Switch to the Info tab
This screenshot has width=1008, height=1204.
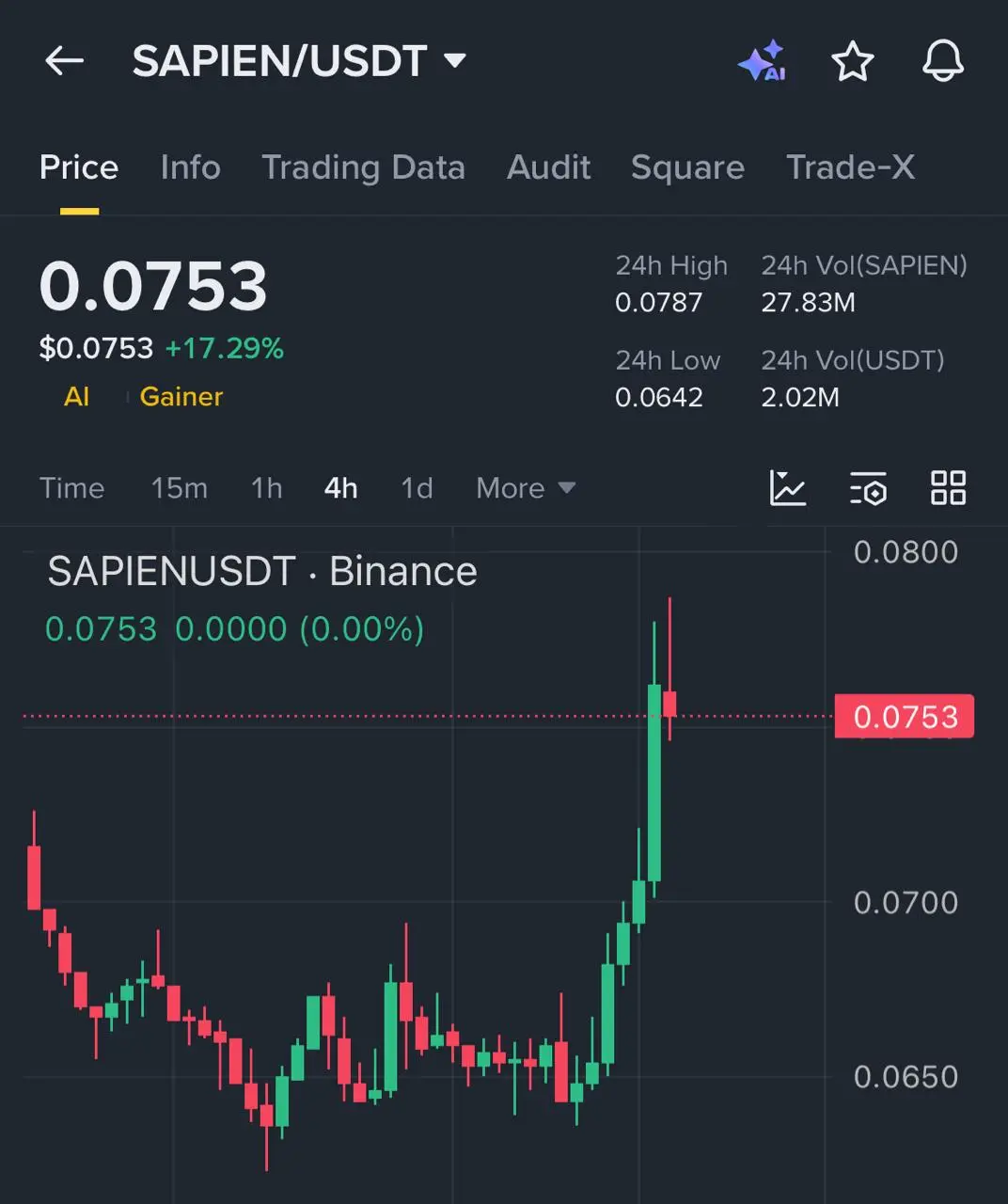click(190, 167)
